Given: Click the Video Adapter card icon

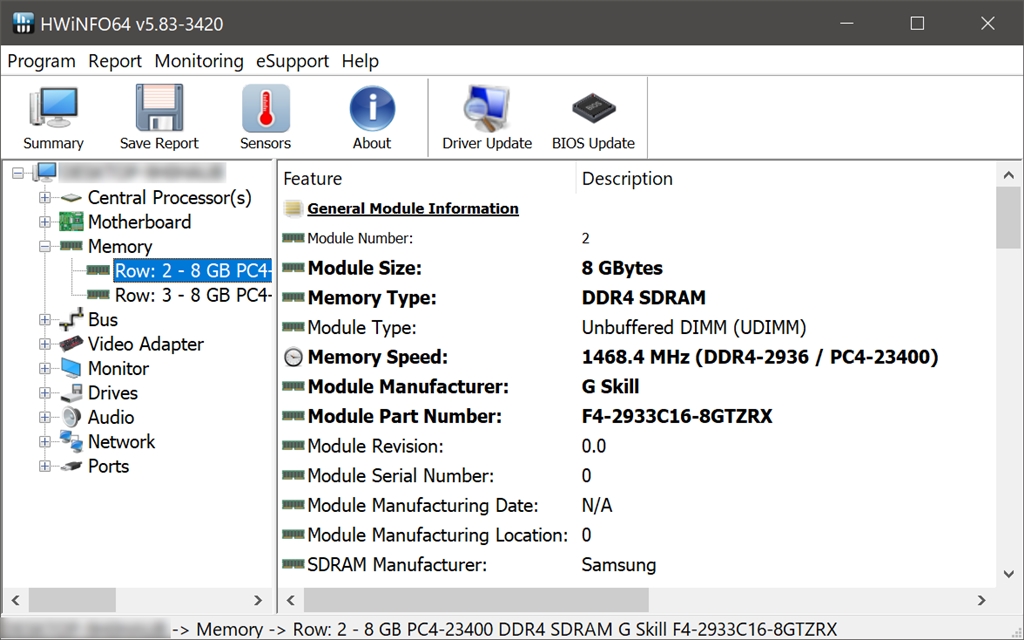Looking at the screenshot, I should click(x=71, y=344).
